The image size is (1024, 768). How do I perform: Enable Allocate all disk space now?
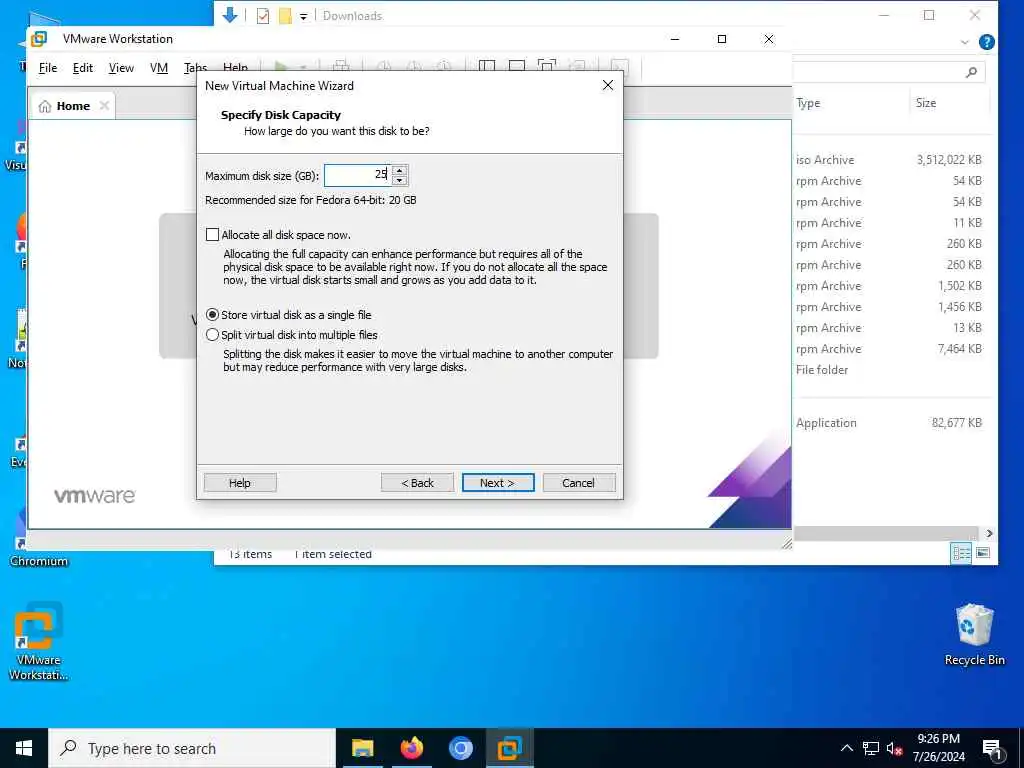tap(212, 235)
